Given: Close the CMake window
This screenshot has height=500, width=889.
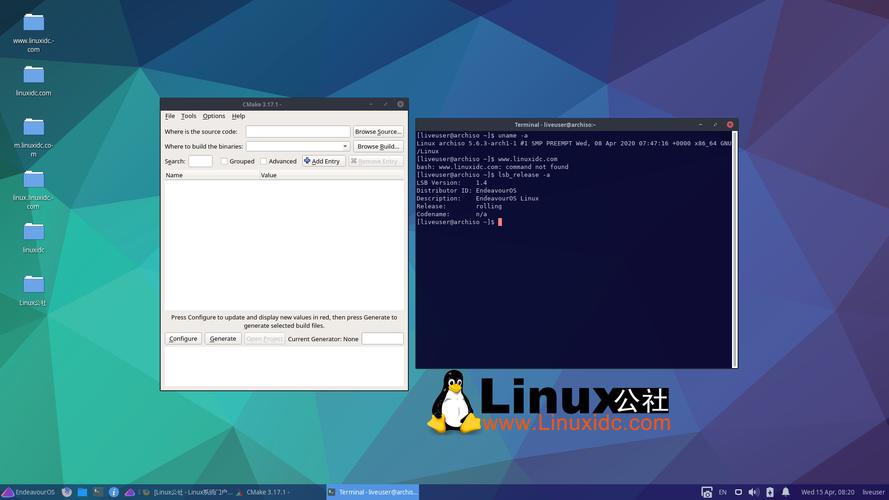Looking at the screenshot, I should [400, 104].
